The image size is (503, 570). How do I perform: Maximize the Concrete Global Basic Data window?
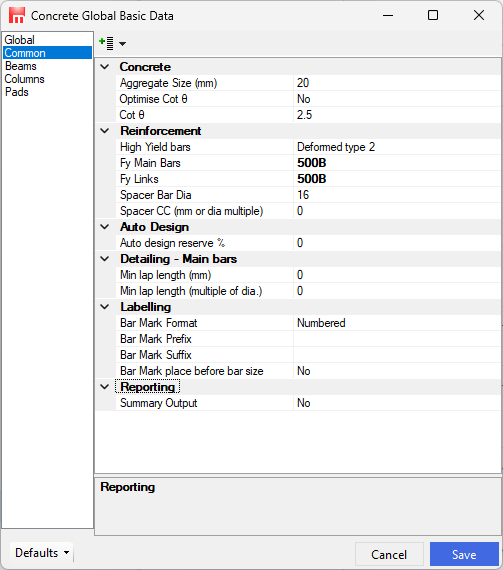[x=433, y=15]
